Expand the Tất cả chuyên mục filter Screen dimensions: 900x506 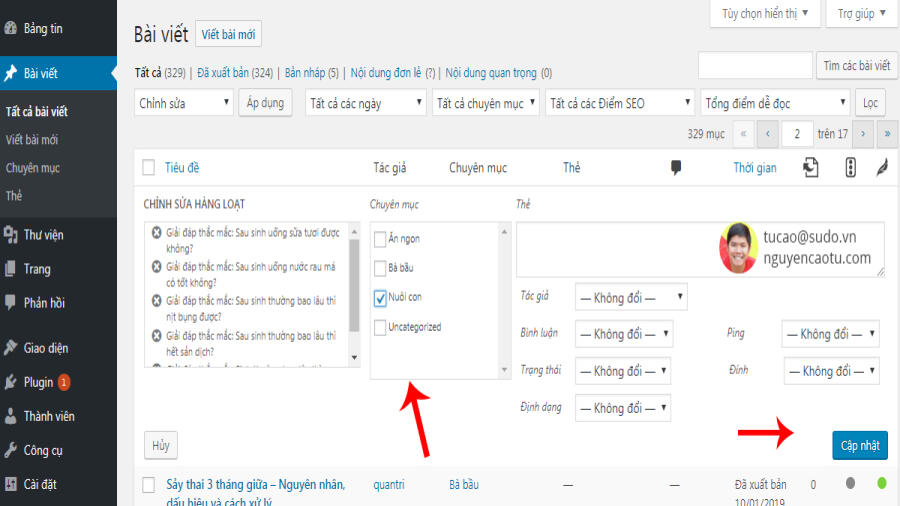[486, 103]
